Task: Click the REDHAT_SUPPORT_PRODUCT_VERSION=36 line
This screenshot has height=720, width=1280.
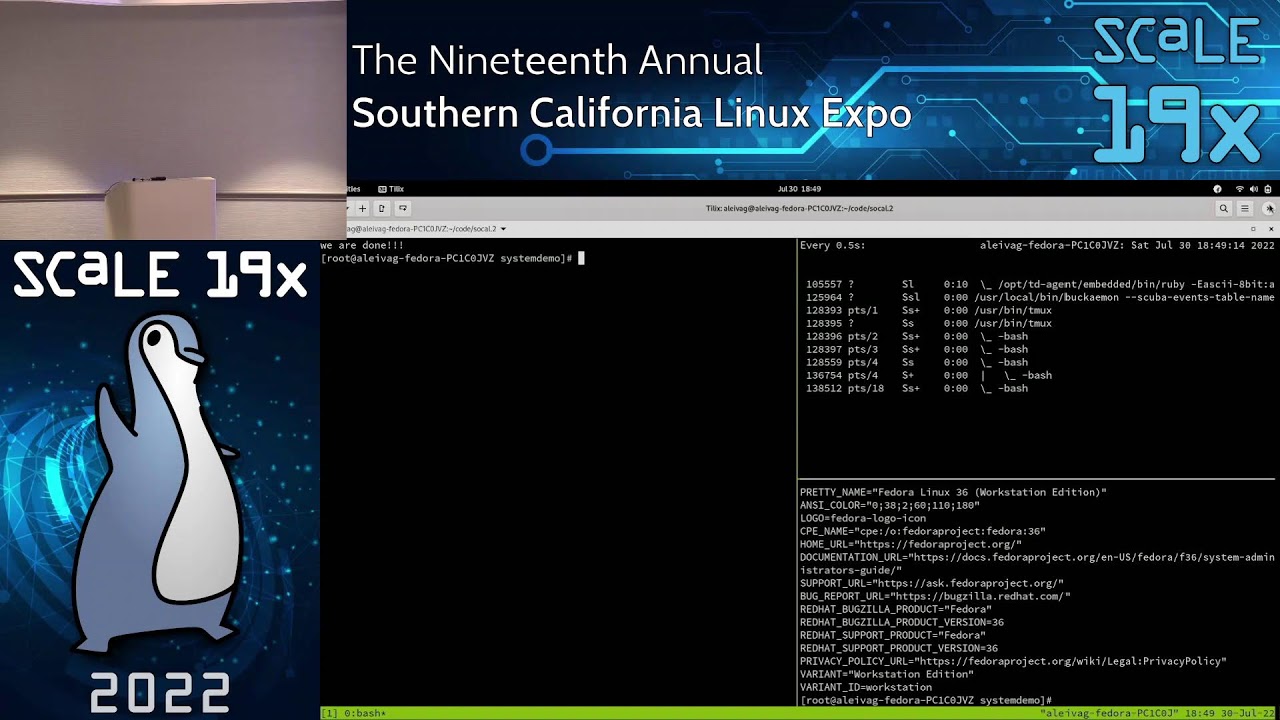Action: [899, 648]
